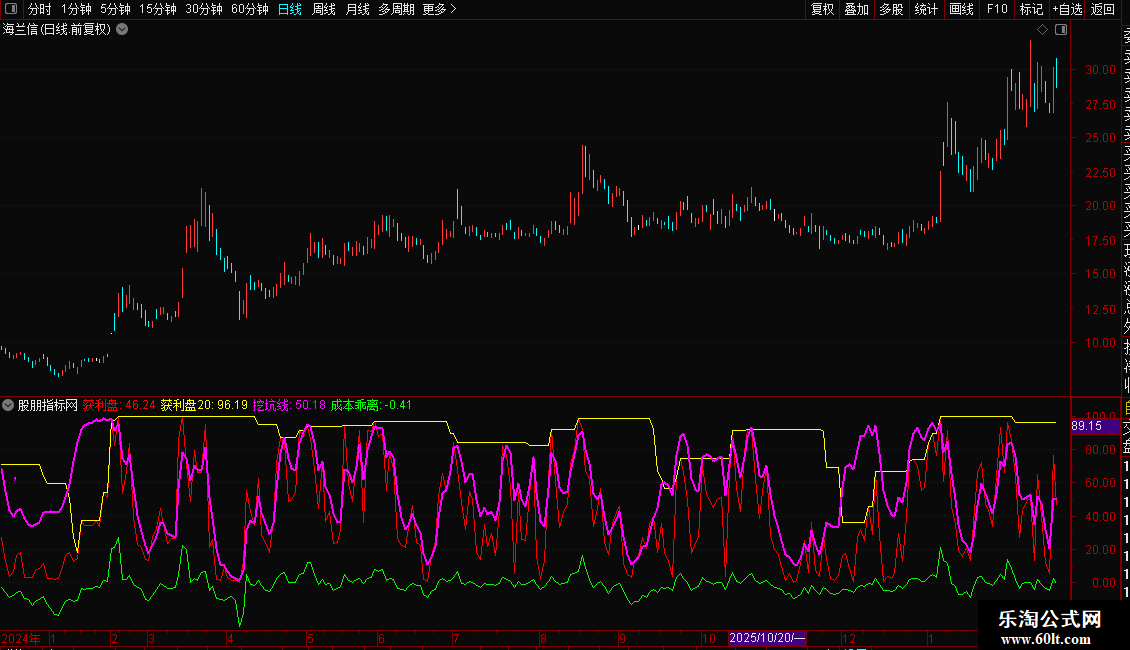Click the panel layout icon at top-left
The height and width of the screenshot is (650, 1130).
[11, 9]
